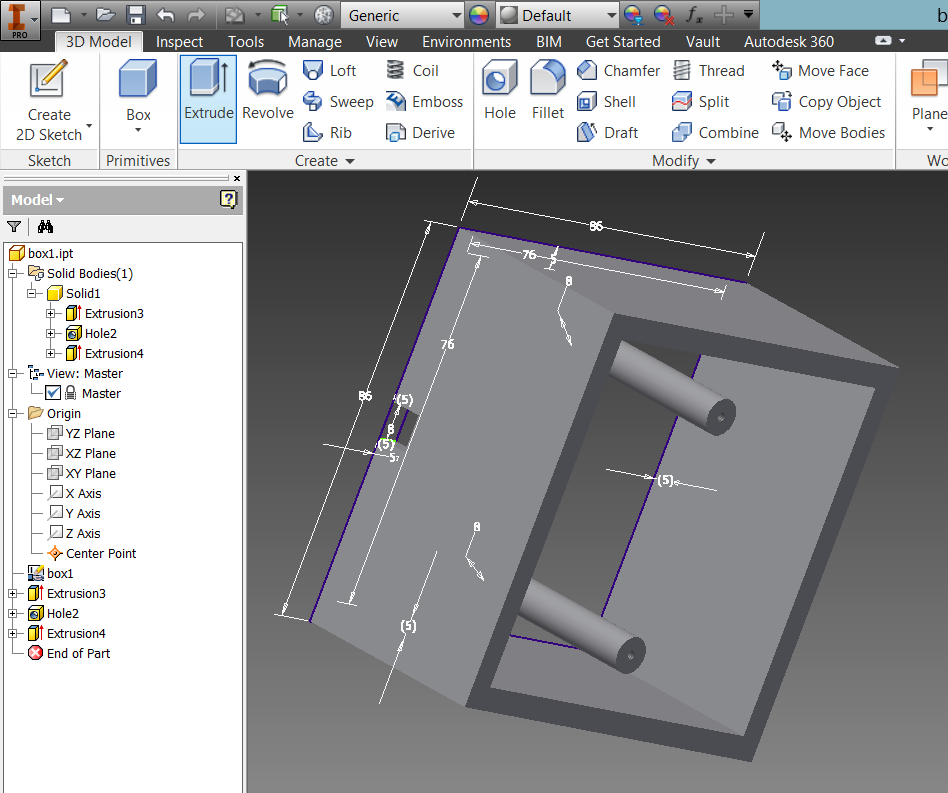Click the Save icon in quick access
Viewport: 948px width, 793px height.
click(135, 15)
